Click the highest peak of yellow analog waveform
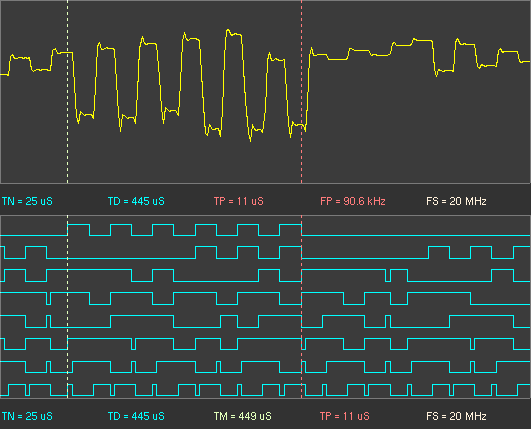 point(228,30)
